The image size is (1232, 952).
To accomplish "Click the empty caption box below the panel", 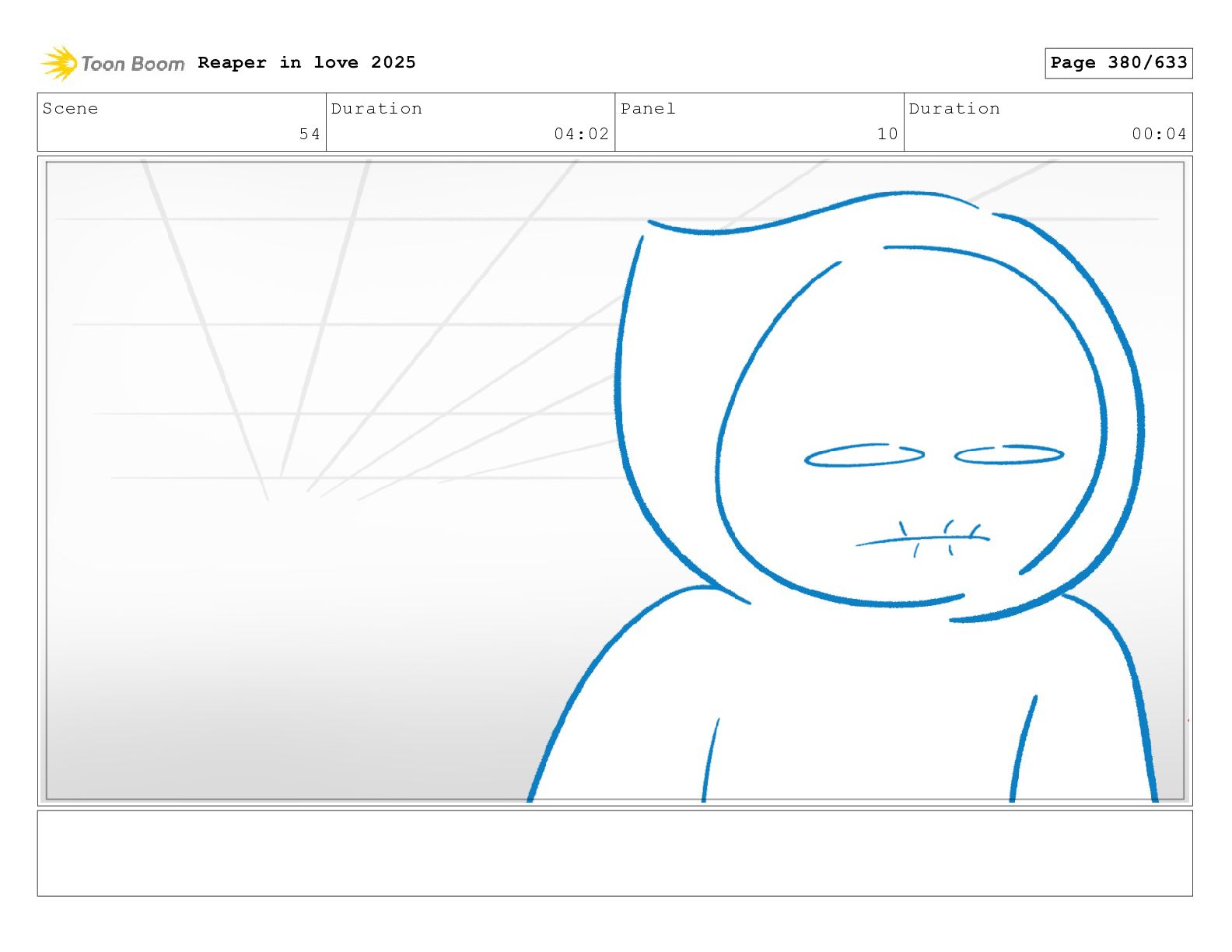I will click(x=614, y=853).
